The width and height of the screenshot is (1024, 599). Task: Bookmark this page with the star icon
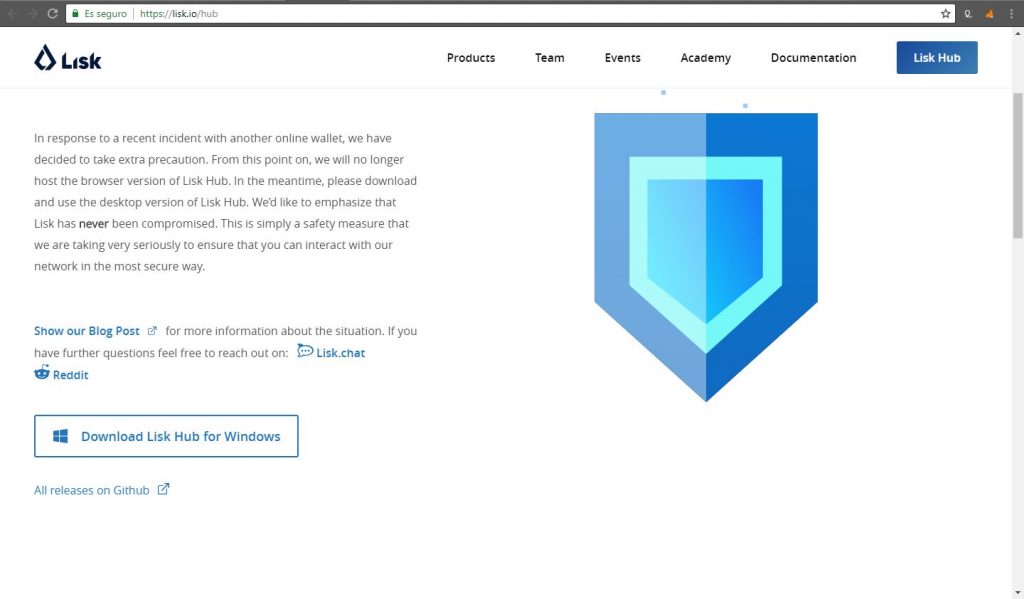pyautogui.click(x=945, y=13)
